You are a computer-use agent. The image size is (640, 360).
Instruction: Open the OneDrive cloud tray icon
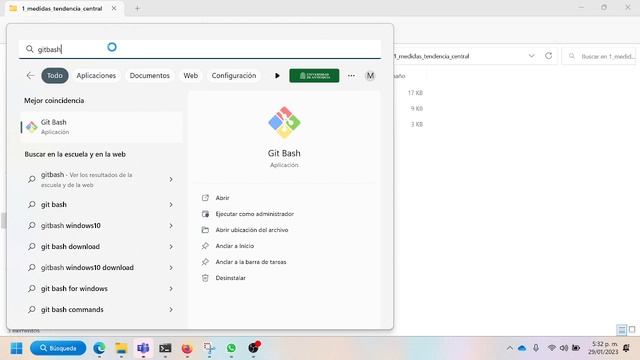[522, 348]
